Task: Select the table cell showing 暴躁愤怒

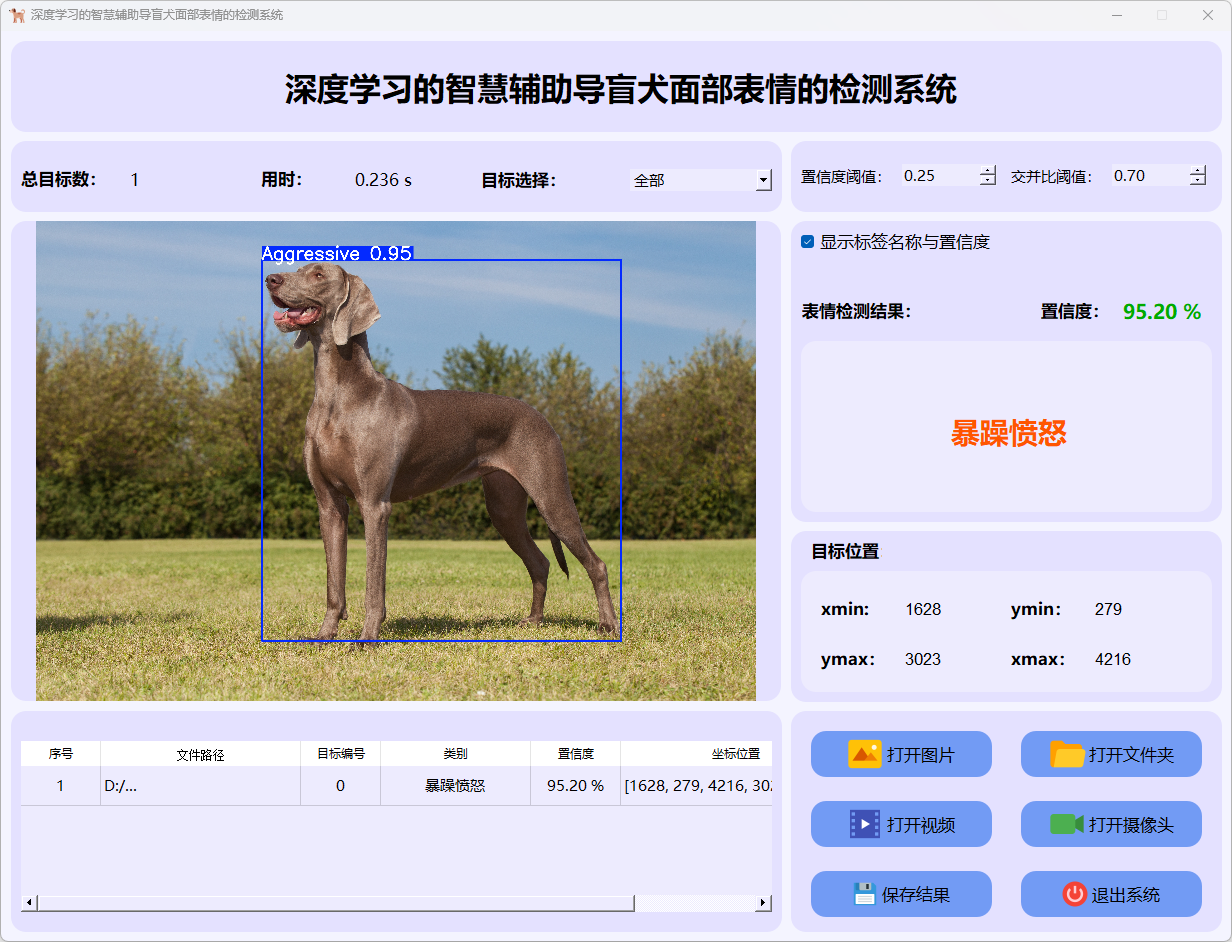Action: click(456, 786)
